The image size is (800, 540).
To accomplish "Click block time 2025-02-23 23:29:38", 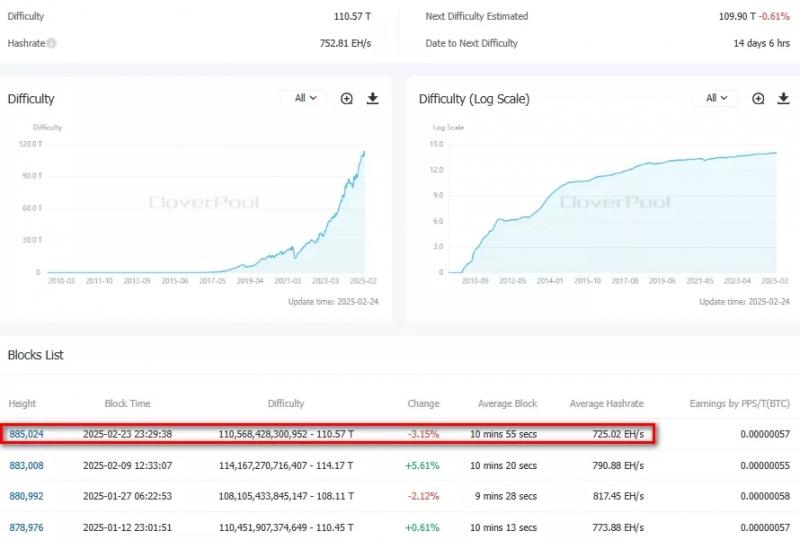I will coord(128,434).
